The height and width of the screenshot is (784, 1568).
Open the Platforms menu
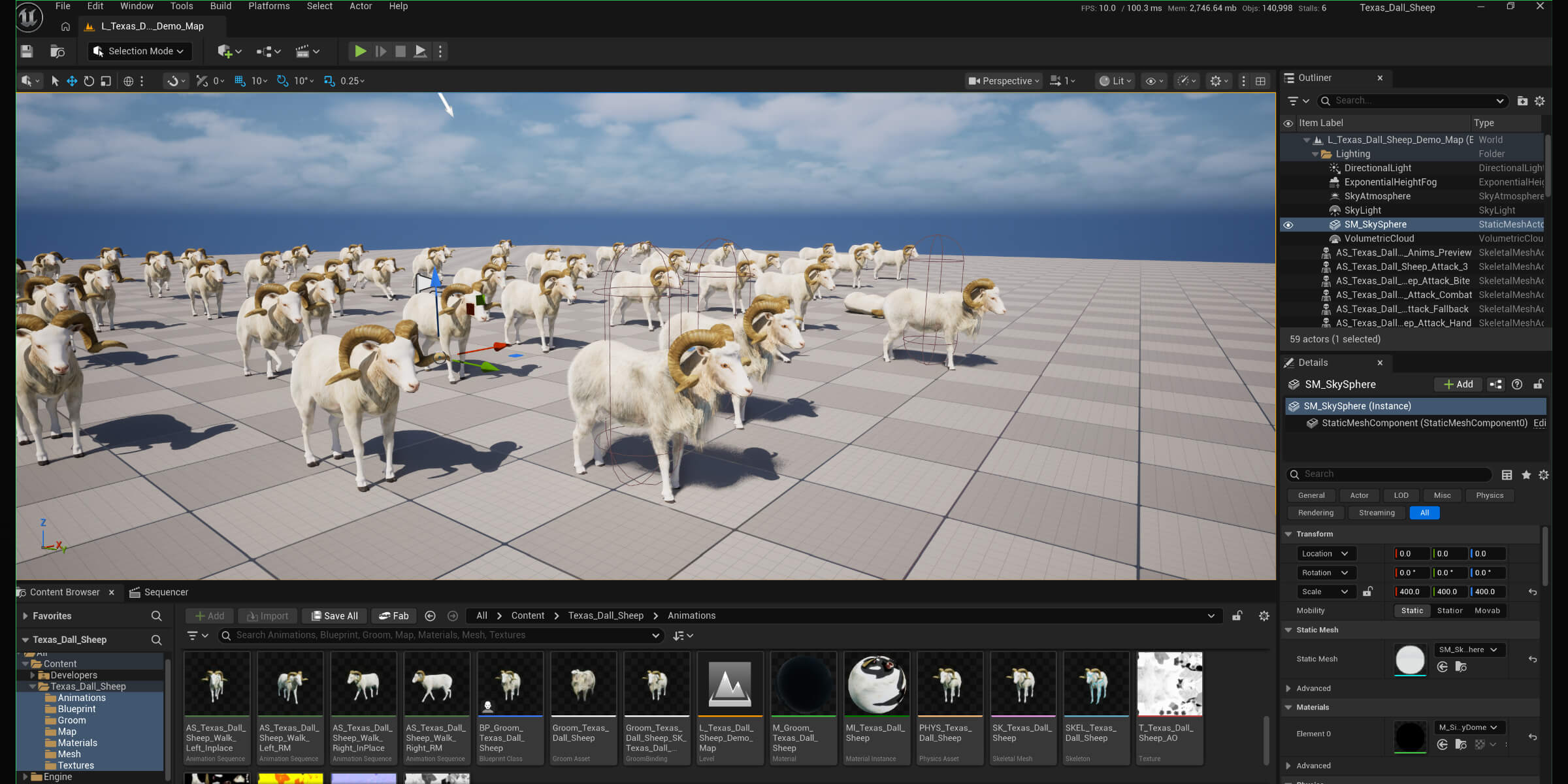click(269, 7)
